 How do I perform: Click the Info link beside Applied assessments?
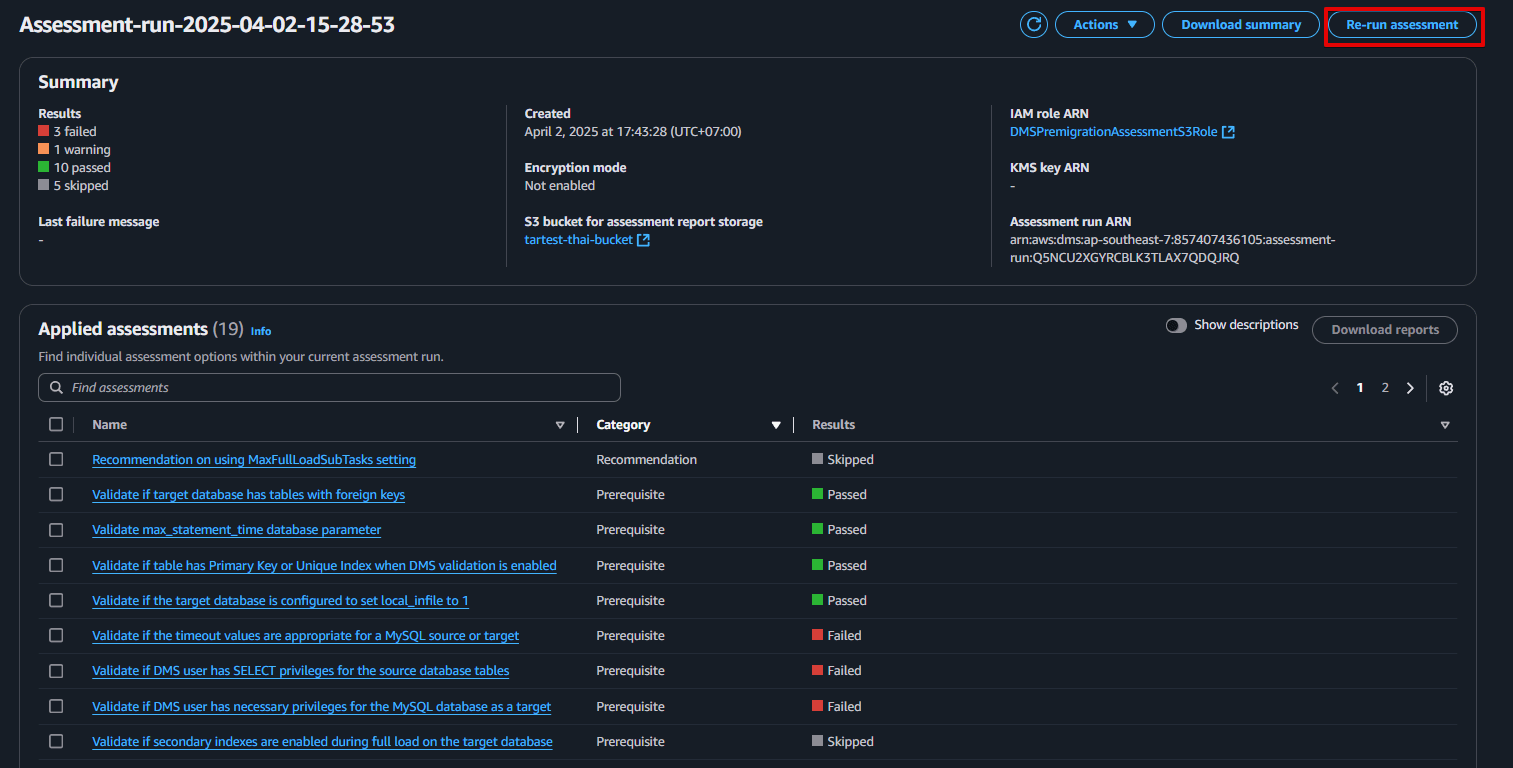coord(261,331)
